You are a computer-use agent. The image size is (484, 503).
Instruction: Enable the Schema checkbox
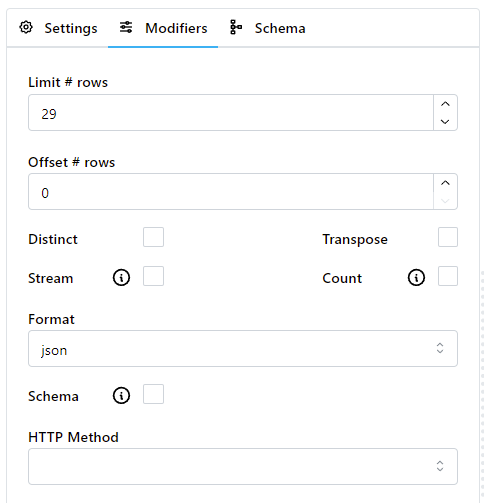click(x=153, y=394)
